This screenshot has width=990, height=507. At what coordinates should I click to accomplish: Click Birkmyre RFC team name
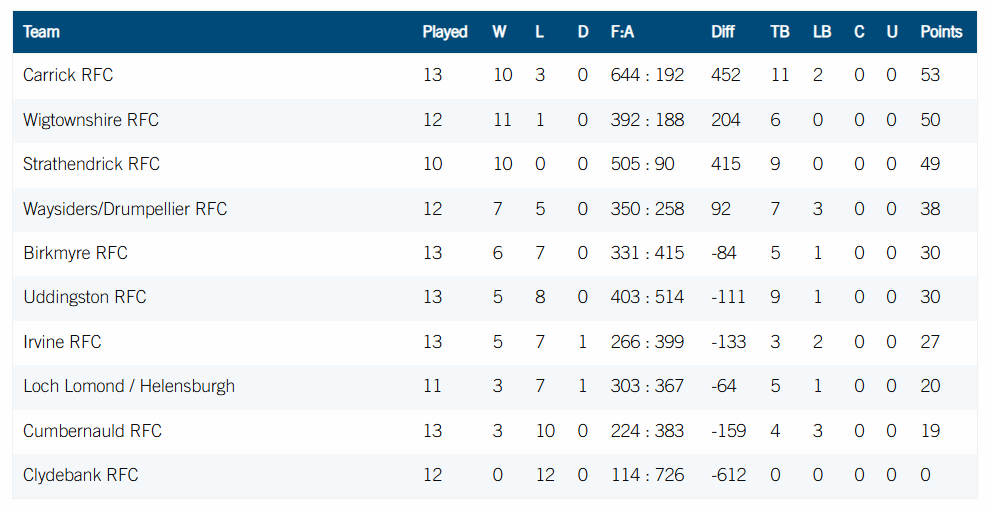[76, 253]
